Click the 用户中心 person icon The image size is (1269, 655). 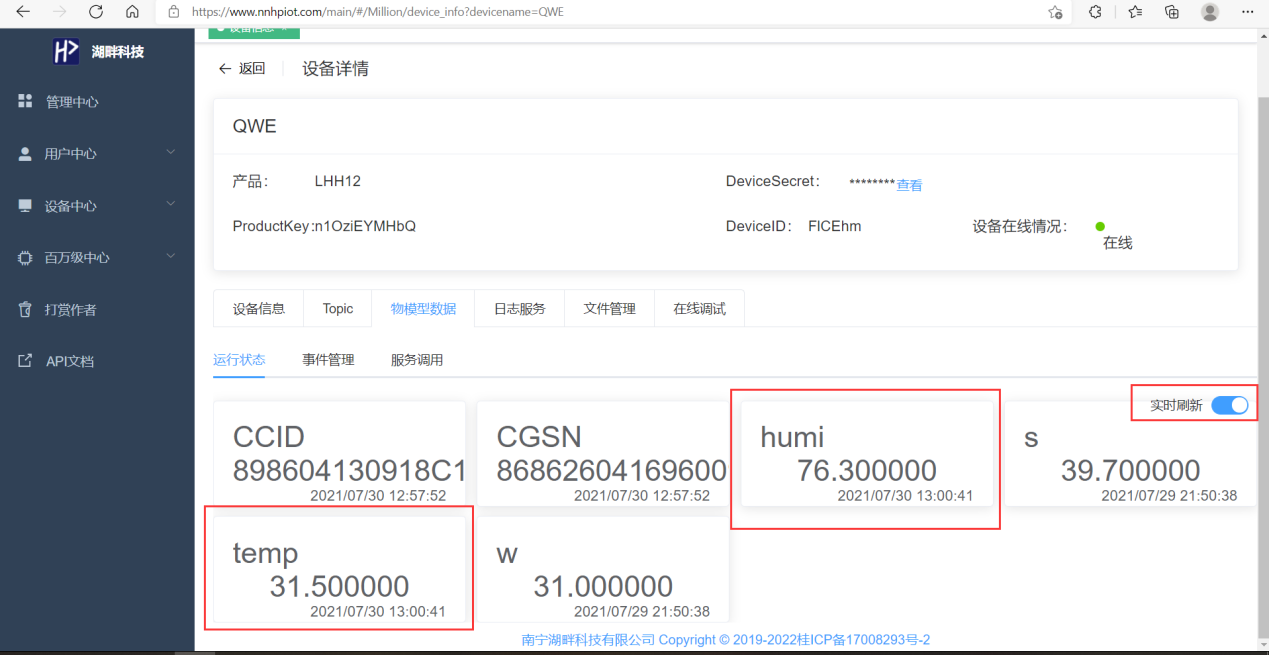26,154
